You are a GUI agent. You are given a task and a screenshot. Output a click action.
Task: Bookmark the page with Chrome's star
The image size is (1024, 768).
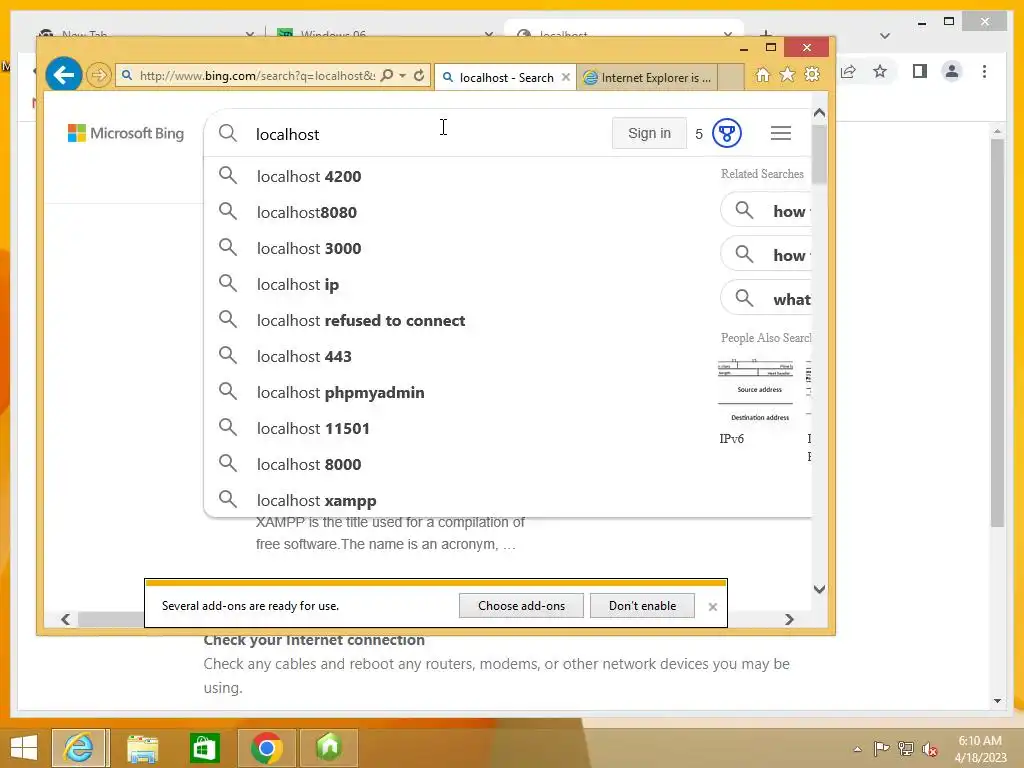pyautogui.click(x=880, y=71)
